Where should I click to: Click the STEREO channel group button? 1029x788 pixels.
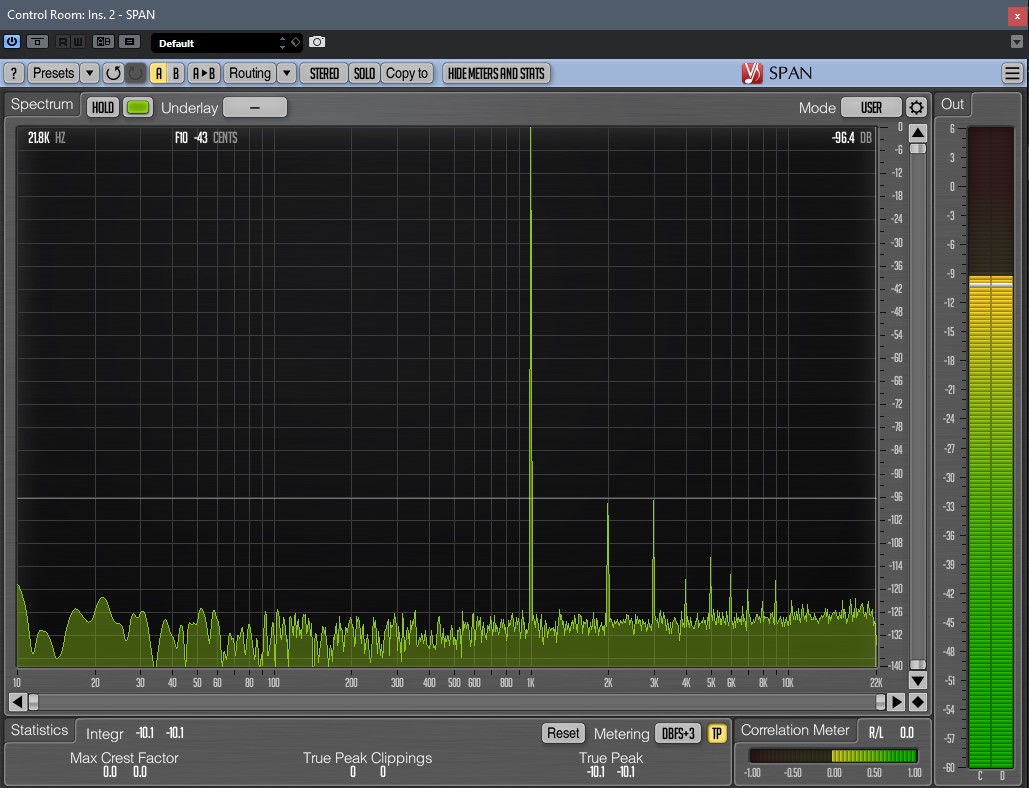pos(324,73)
